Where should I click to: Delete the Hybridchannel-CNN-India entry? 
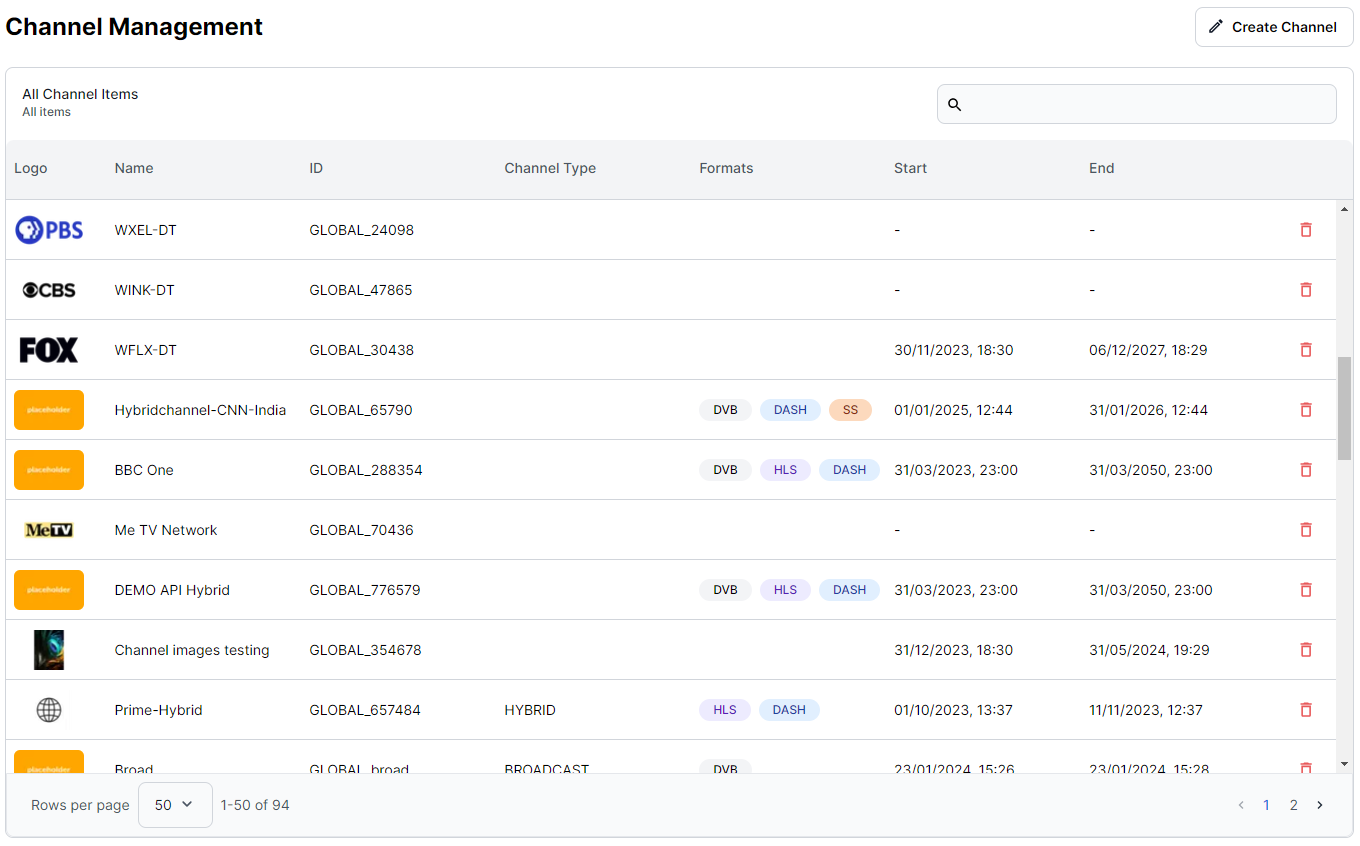pos(1305,410)
